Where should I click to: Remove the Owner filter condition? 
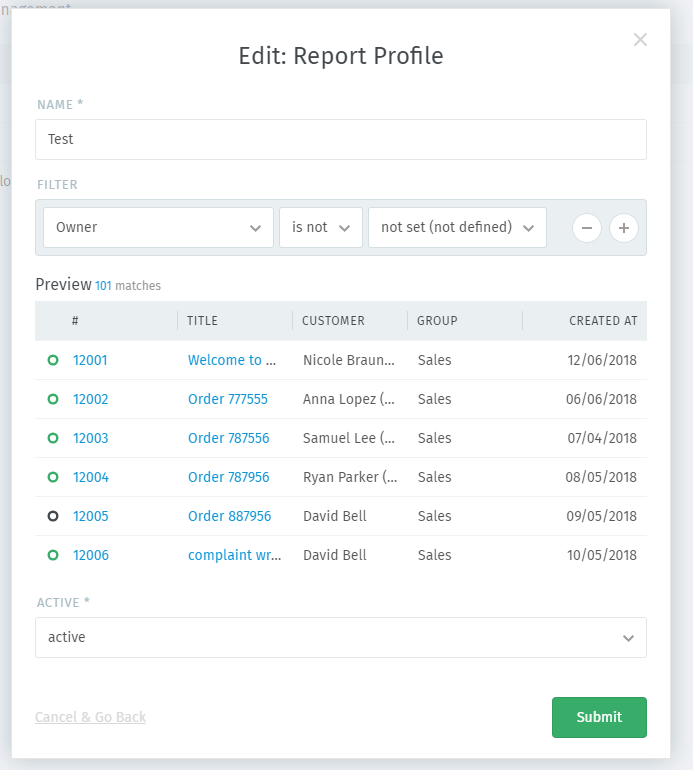point(586,228)
